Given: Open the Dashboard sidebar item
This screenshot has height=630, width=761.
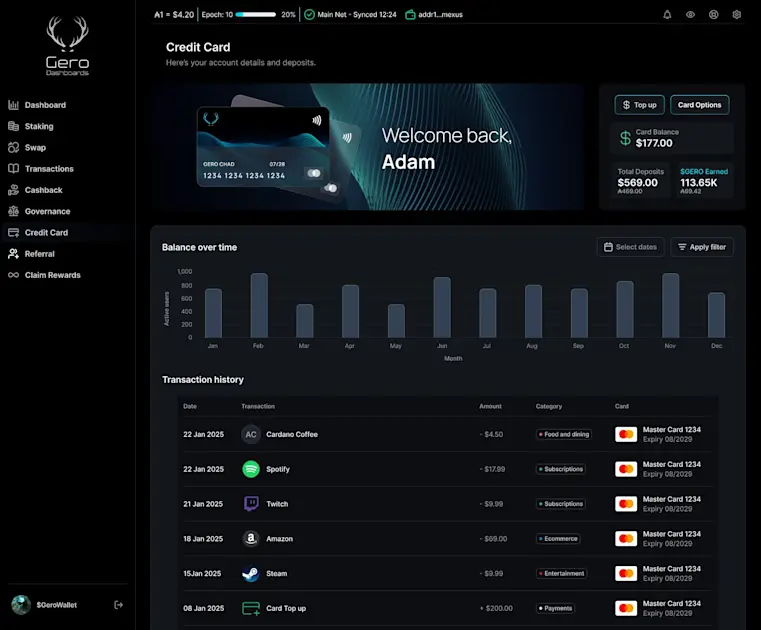Looking at the screenshot, I should click(x=37, y=105).
